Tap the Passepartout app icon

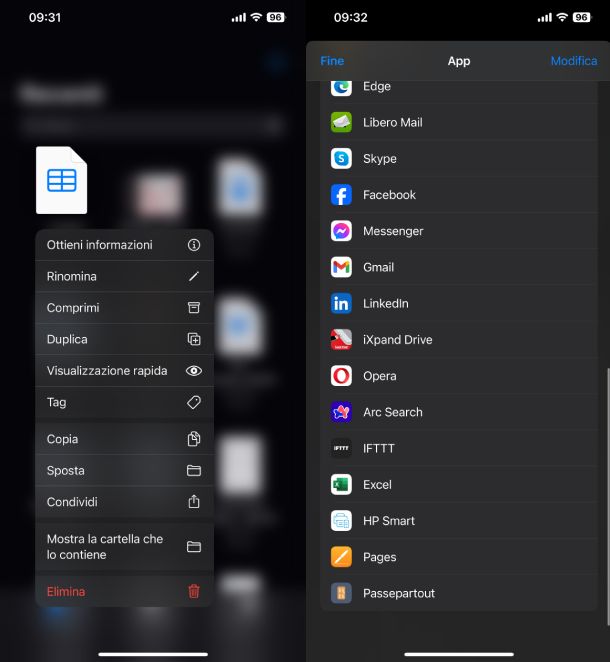(x=341, y=593)
